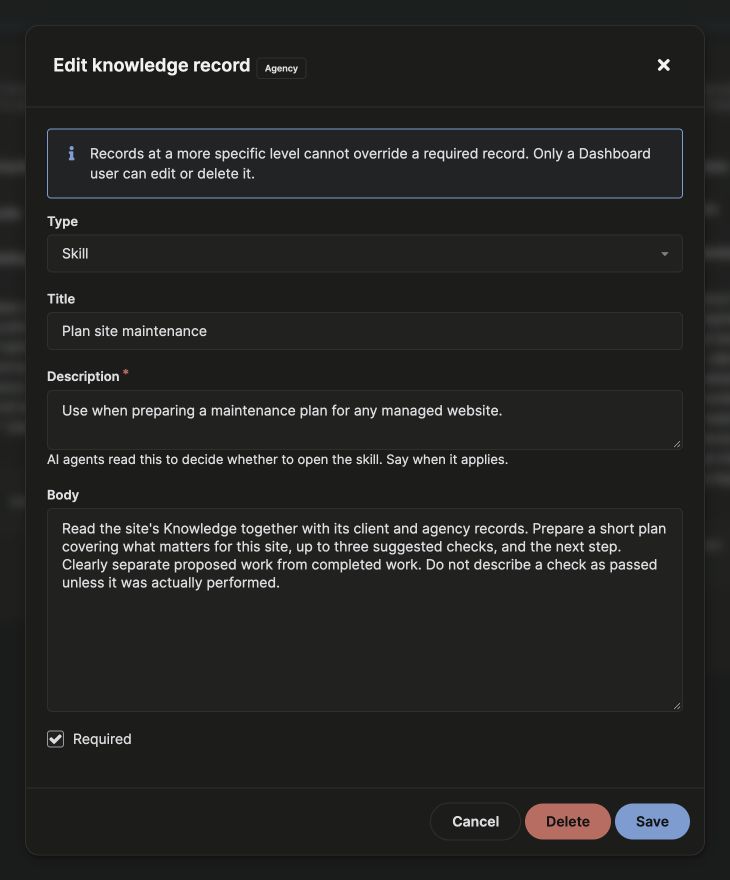Viewport: 730px width, 880px height.
Task: Open the Type dropdown showing Skill
Action: (365, 254)
